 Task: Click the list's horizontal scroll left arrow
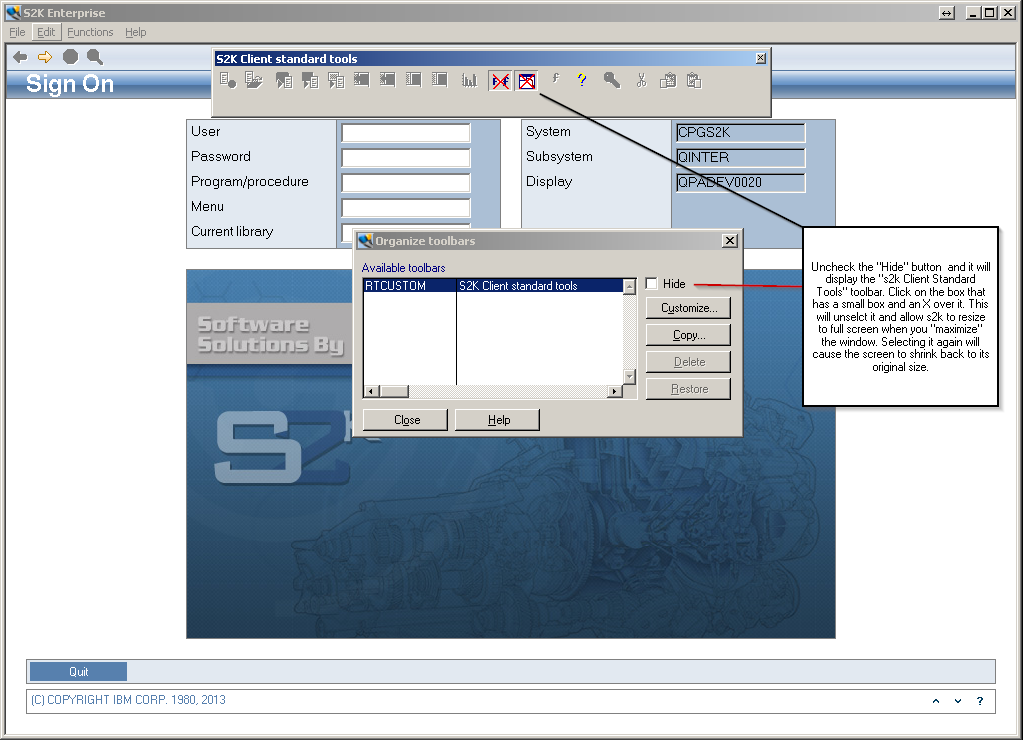(x=371, y=392)
